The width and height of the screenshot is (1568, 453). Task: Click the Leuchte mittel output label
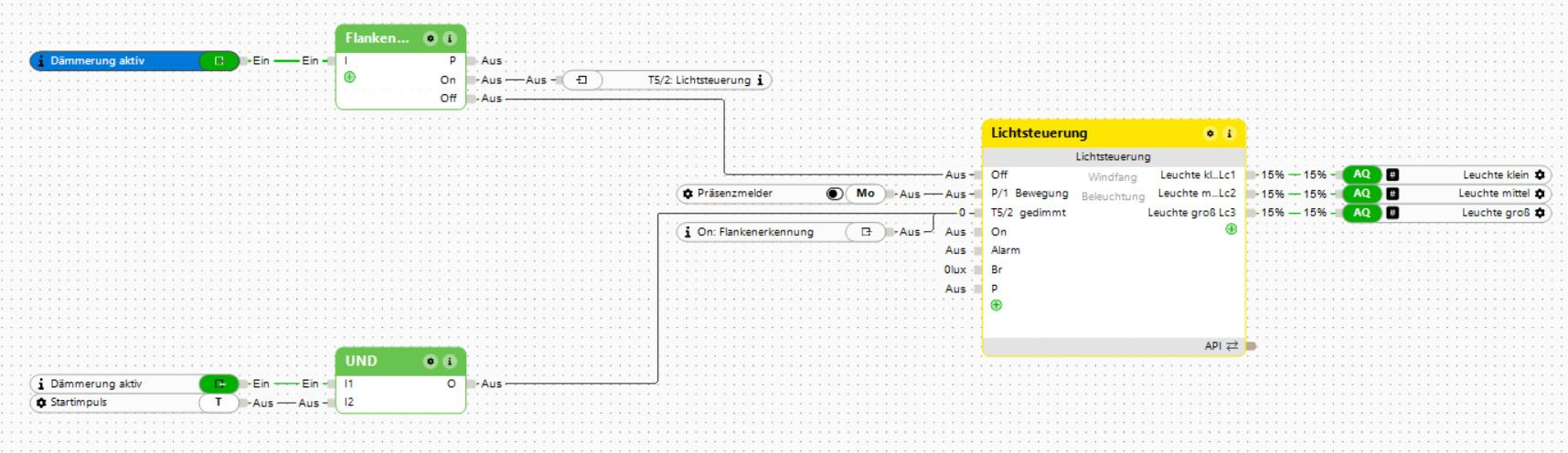pyautogui.click(x=1494, y=194)
